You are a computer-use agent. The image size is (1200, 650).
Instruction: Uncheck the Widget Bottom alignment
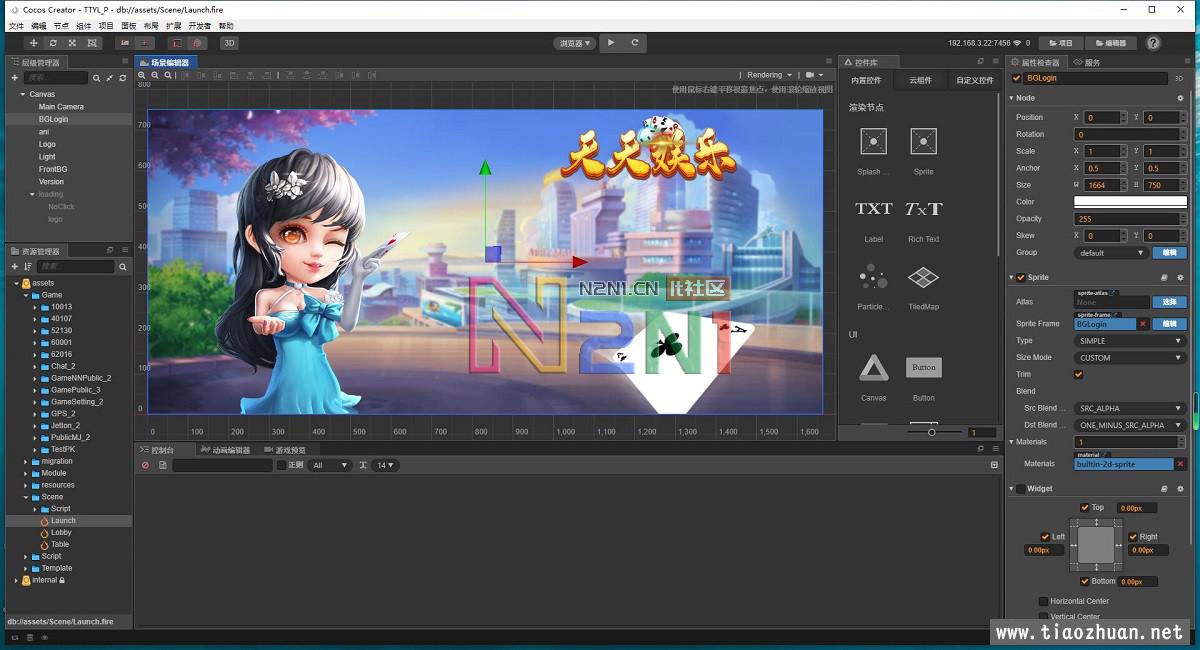click(1085, 581)
